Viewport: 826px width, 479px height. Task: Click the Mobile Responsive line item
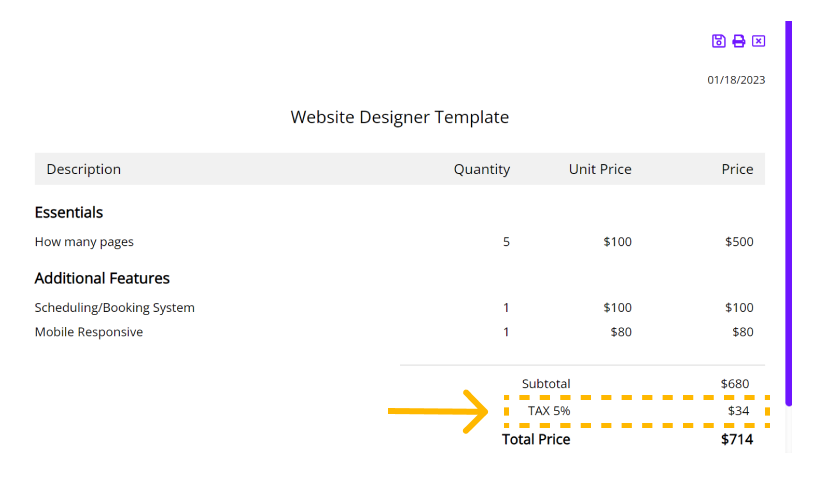pos(89,332)
